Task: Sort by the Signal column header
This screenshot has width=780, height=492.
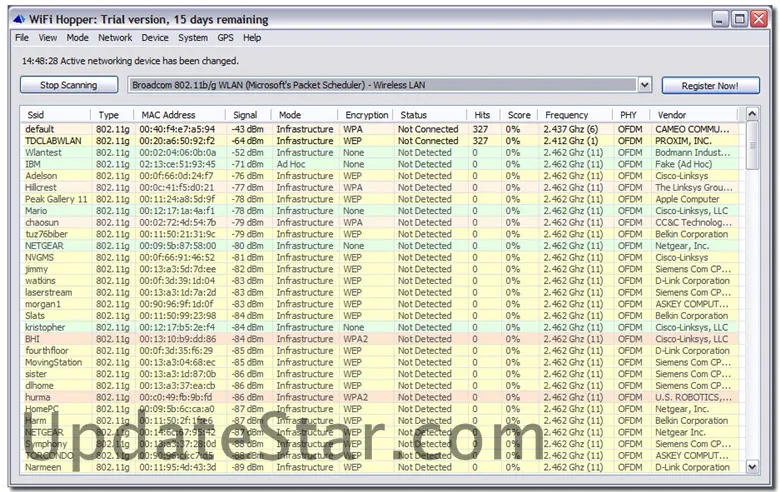Action: (248, 115)
